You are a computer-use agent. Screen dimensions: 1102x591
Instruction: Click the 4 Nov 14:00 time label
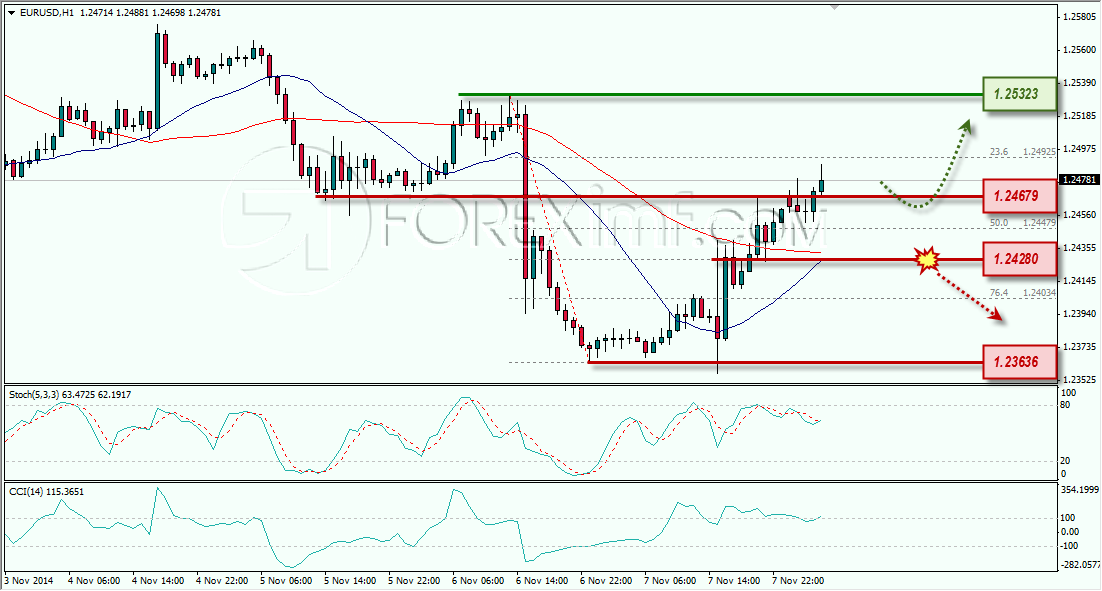click(158, 580)
